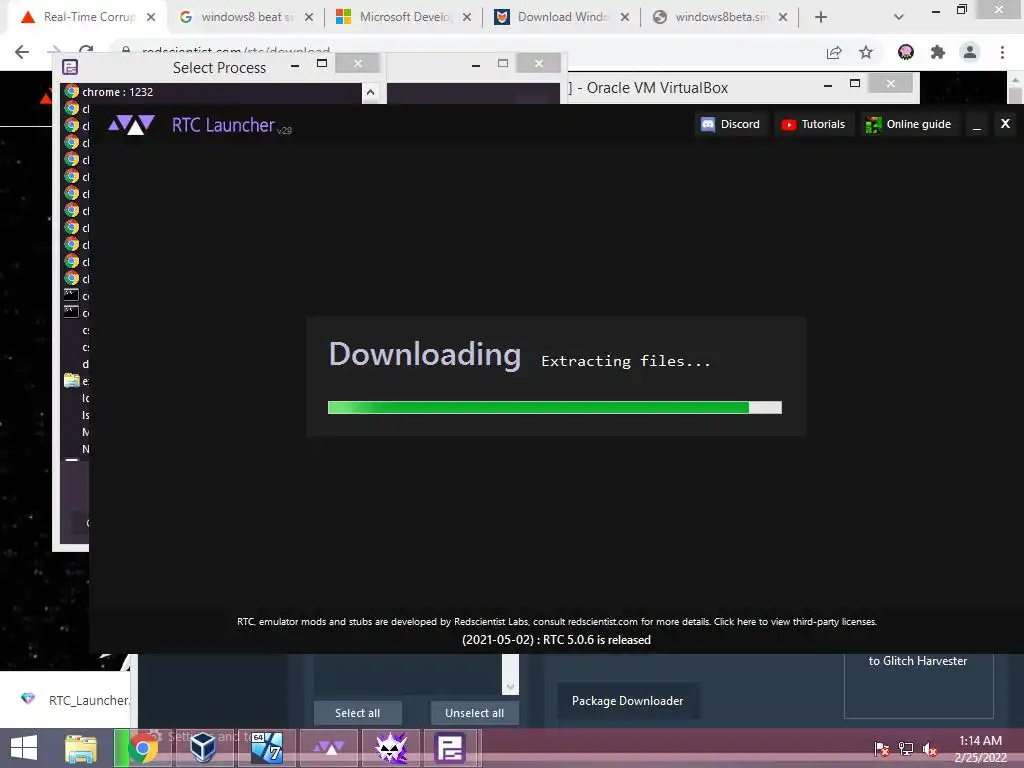Screen dimensions: 1024x768
Task: Open the Chrome profile avatar
Action: coord(970,52)
